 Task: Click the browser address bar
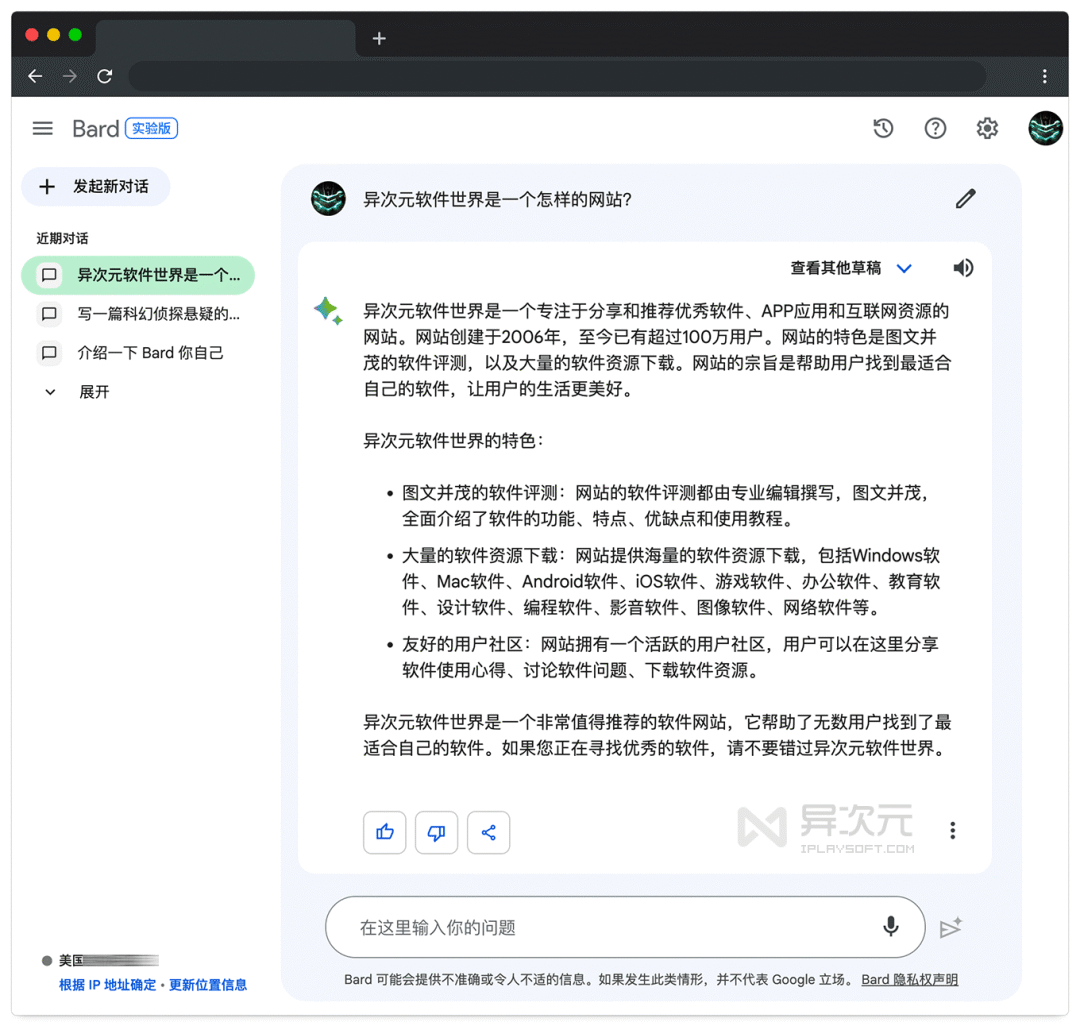(557, 76)
